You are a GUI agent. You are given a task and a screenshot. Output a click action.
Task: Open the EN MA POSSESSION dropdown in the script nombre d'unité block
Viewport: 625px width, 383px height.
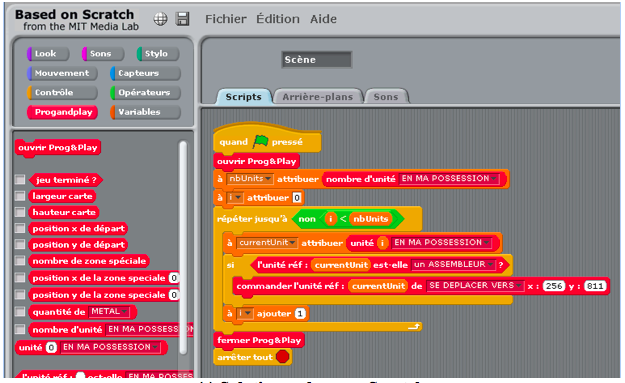coord(449,179)
